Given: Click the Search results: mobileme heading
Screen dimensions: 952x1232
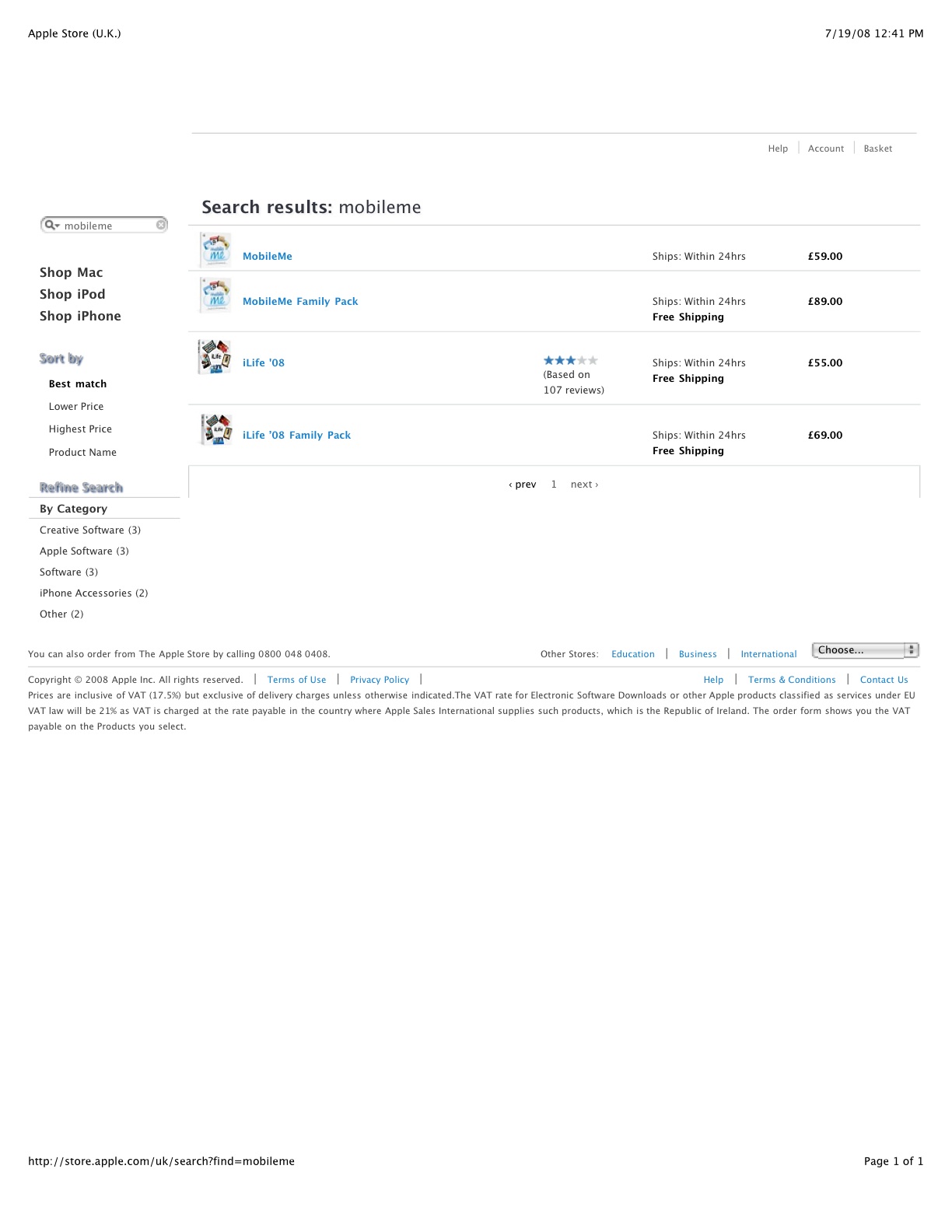Looking at the screenshot, I should click(x=311, y=208).
